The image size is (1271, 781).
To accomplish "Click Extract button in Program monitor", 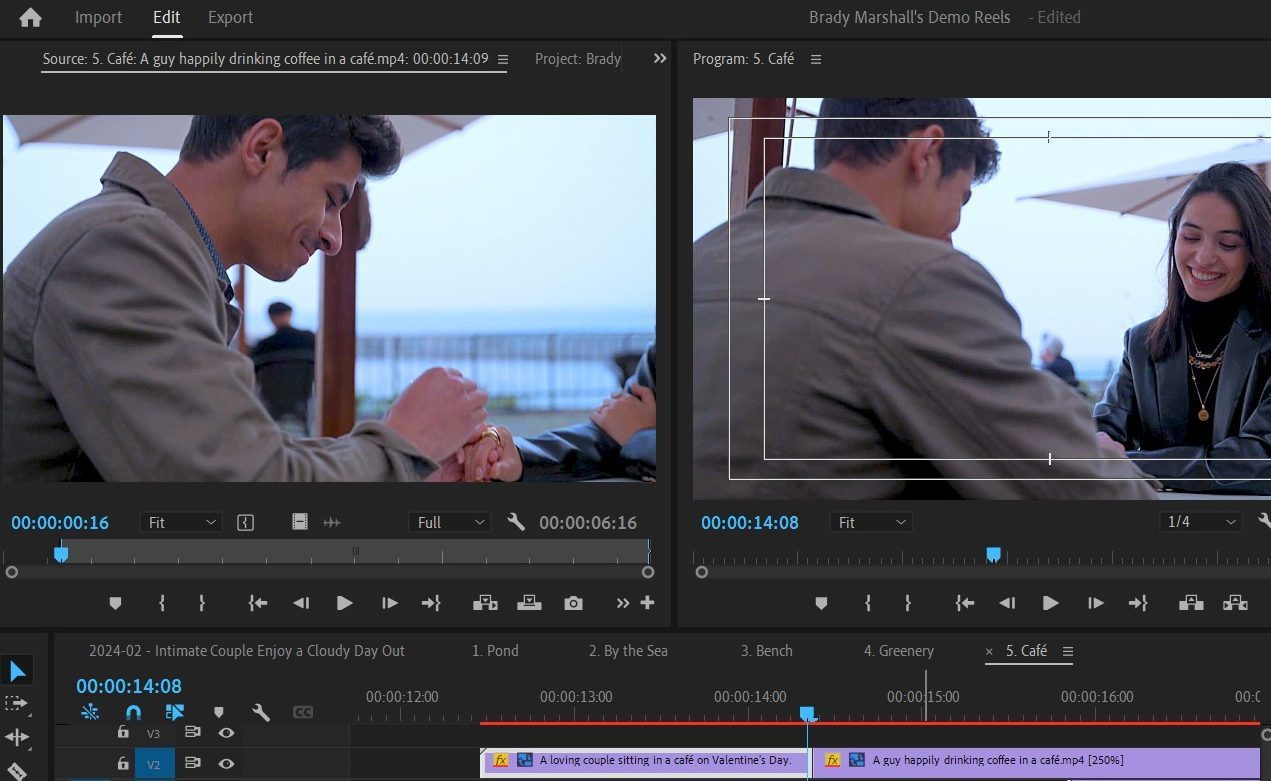I will coord(1235,603).
